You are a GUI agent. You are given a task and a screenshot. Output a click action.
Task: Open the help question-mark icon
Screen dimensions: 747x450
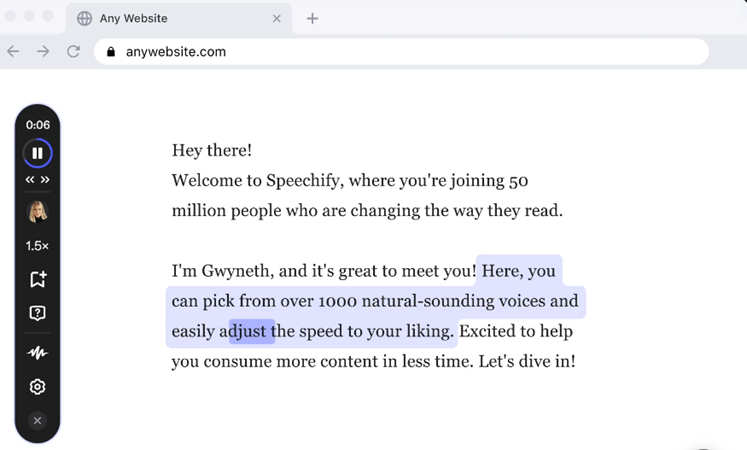pos(37,313)
